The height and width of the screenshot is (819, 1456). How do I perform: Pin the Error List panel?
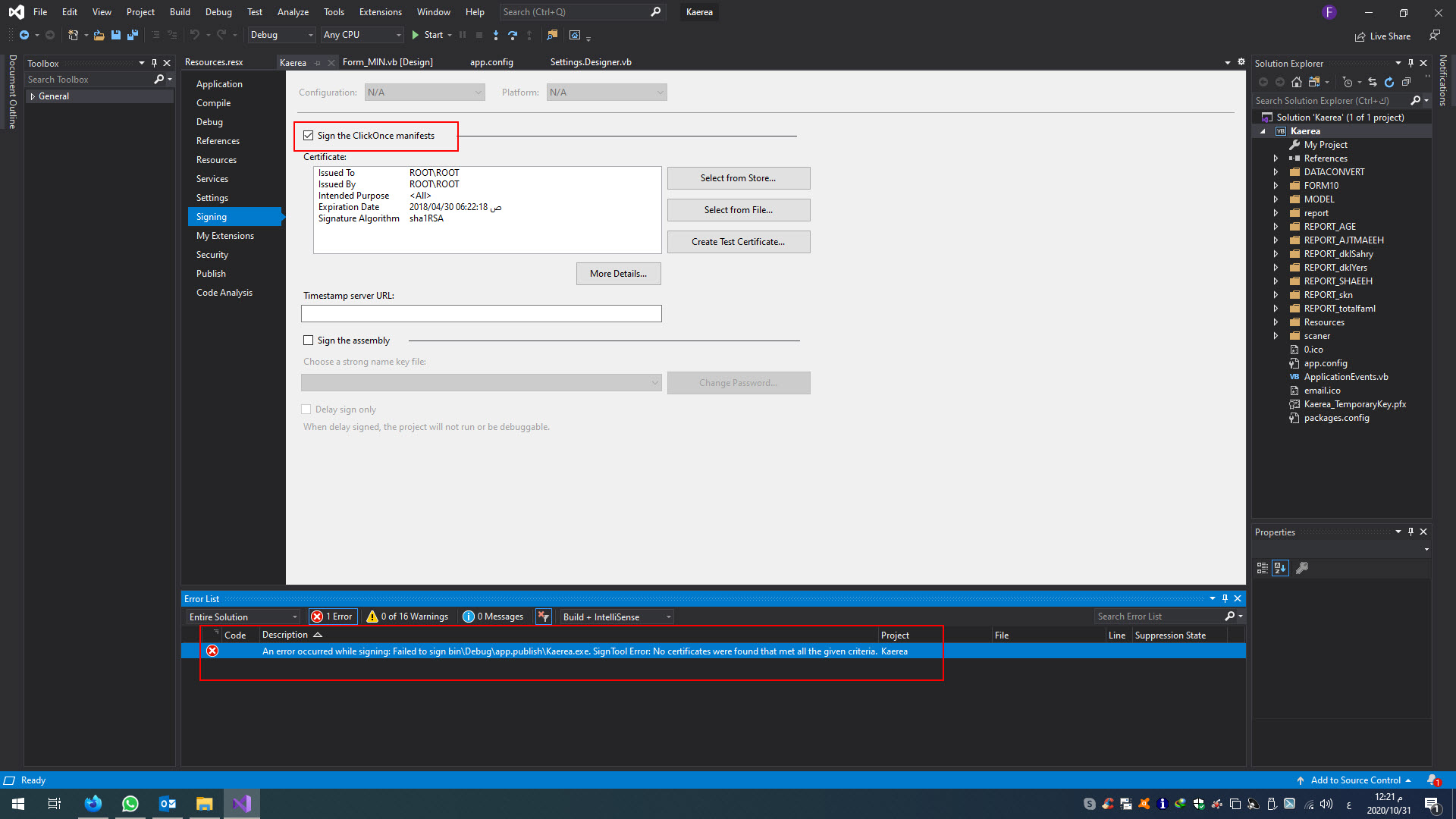point(1225,598)
